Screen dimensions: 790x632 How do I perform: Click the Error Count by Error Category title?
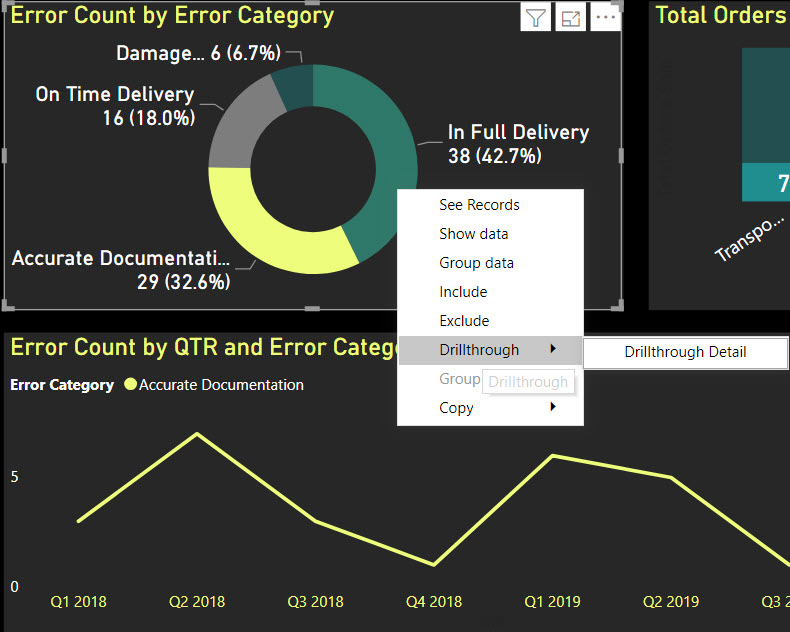(x=172, y=16)
